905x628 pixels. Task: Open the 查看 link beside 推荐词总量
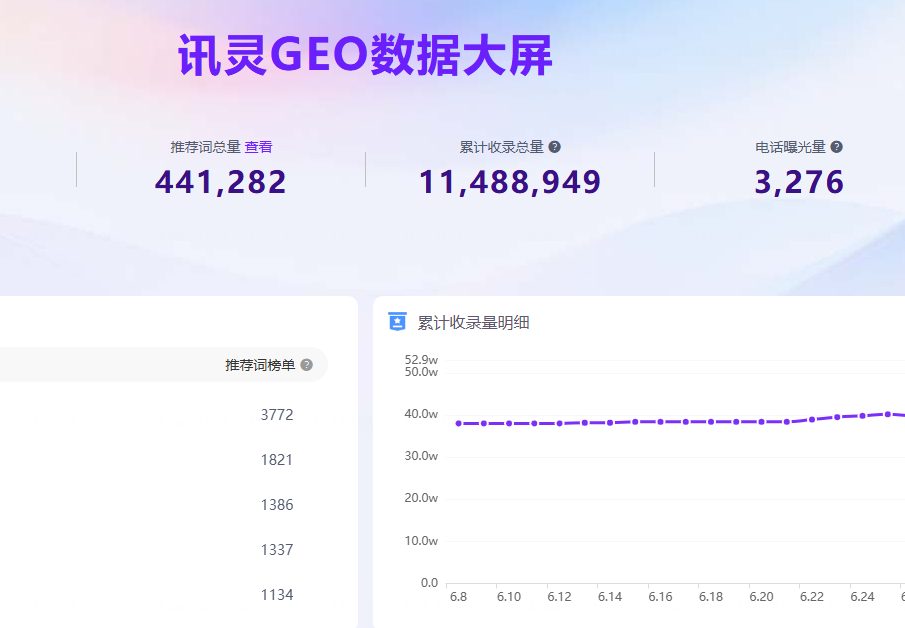(x=258, y=147)
